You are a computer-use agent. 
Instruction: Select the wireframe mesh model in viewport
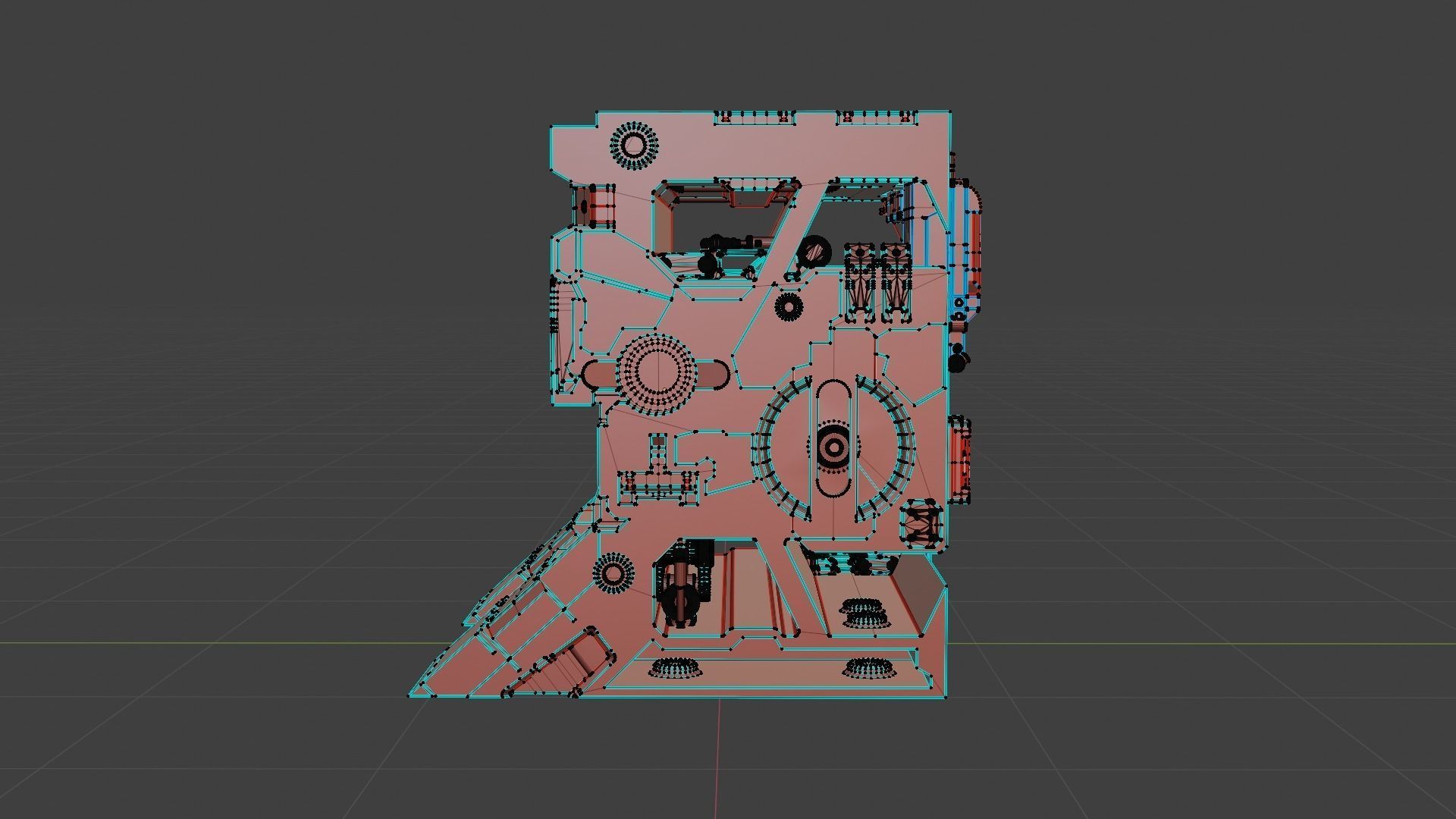(x=696, y=404)
